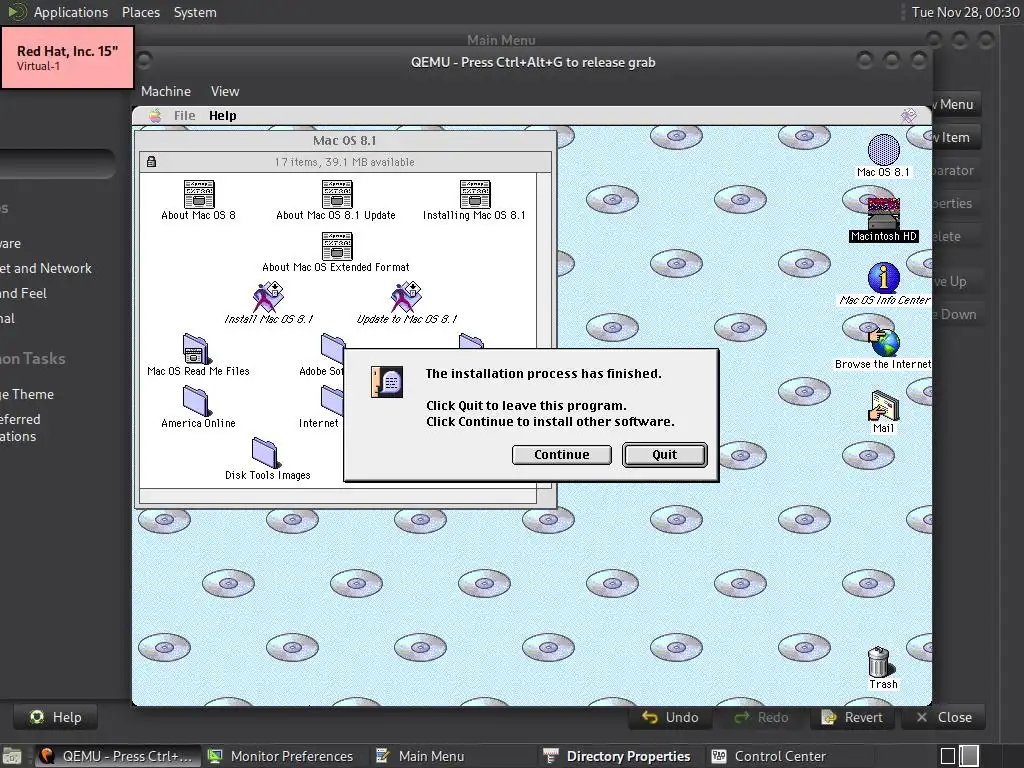Open the About Mac OS 8 document icon
This screenshot has width=1024, height=768.
pyautogui.click(x=199, y=194)
